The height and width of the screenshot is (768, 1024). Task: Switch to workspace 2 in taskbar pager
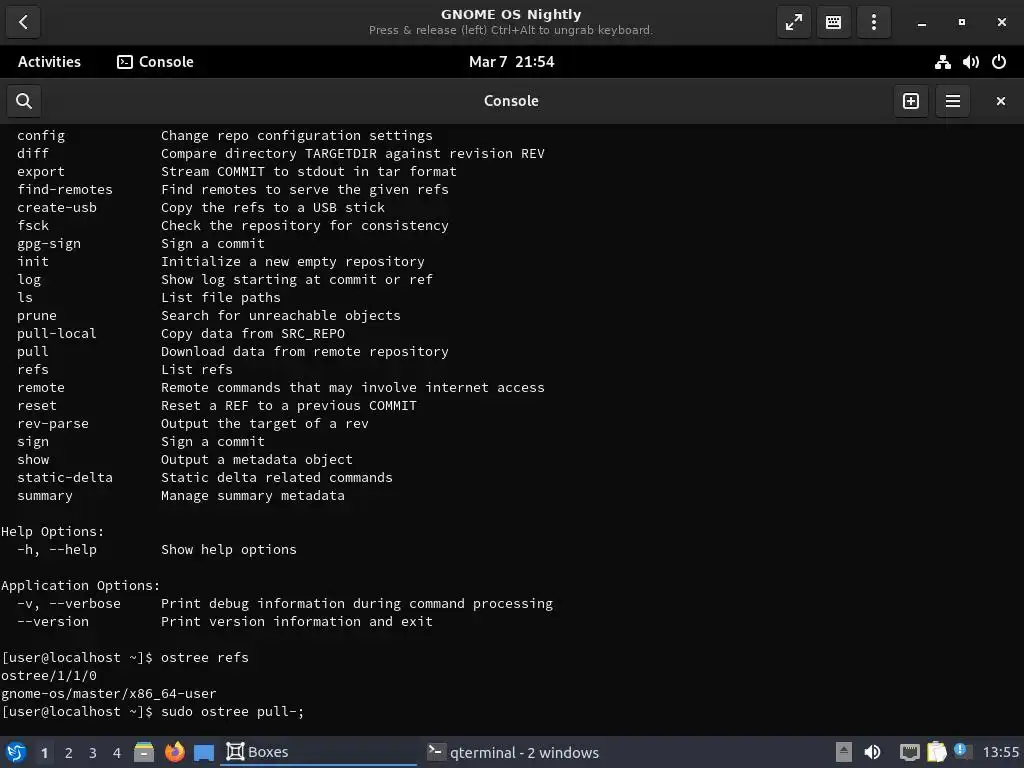(x=69, y=753)
